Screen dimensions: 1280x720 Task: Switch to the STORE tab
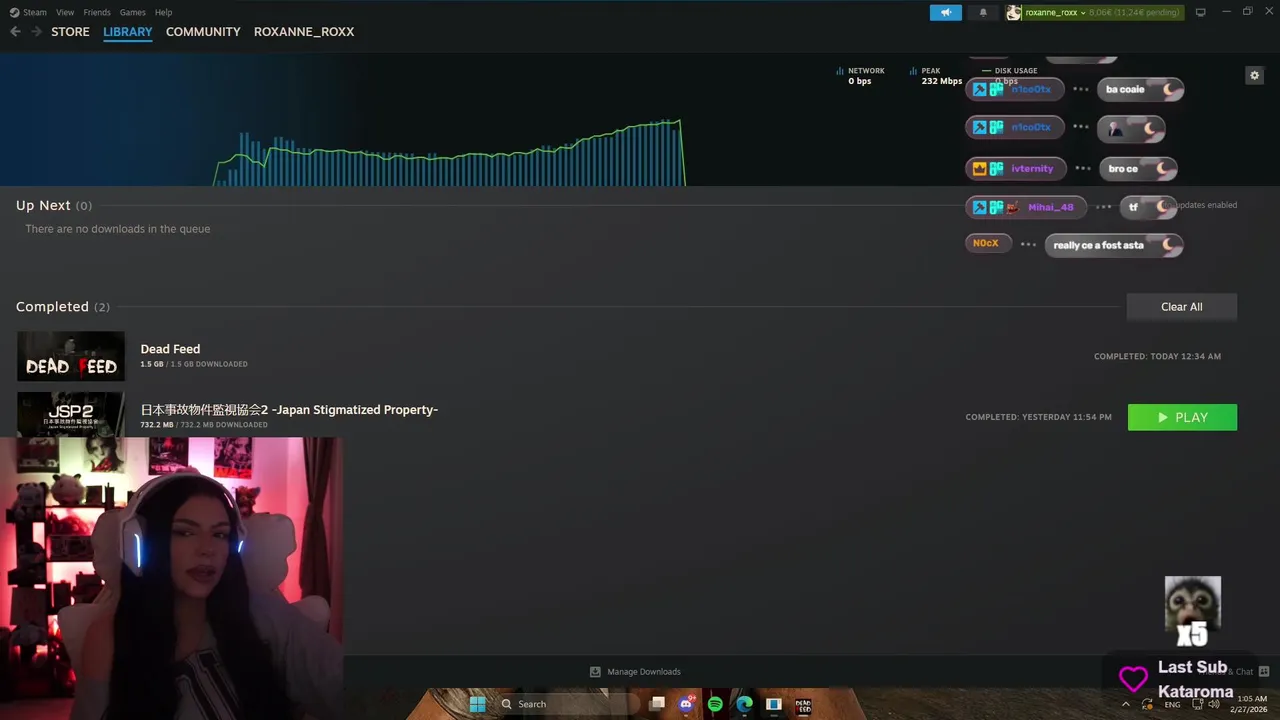pos(70,32)
